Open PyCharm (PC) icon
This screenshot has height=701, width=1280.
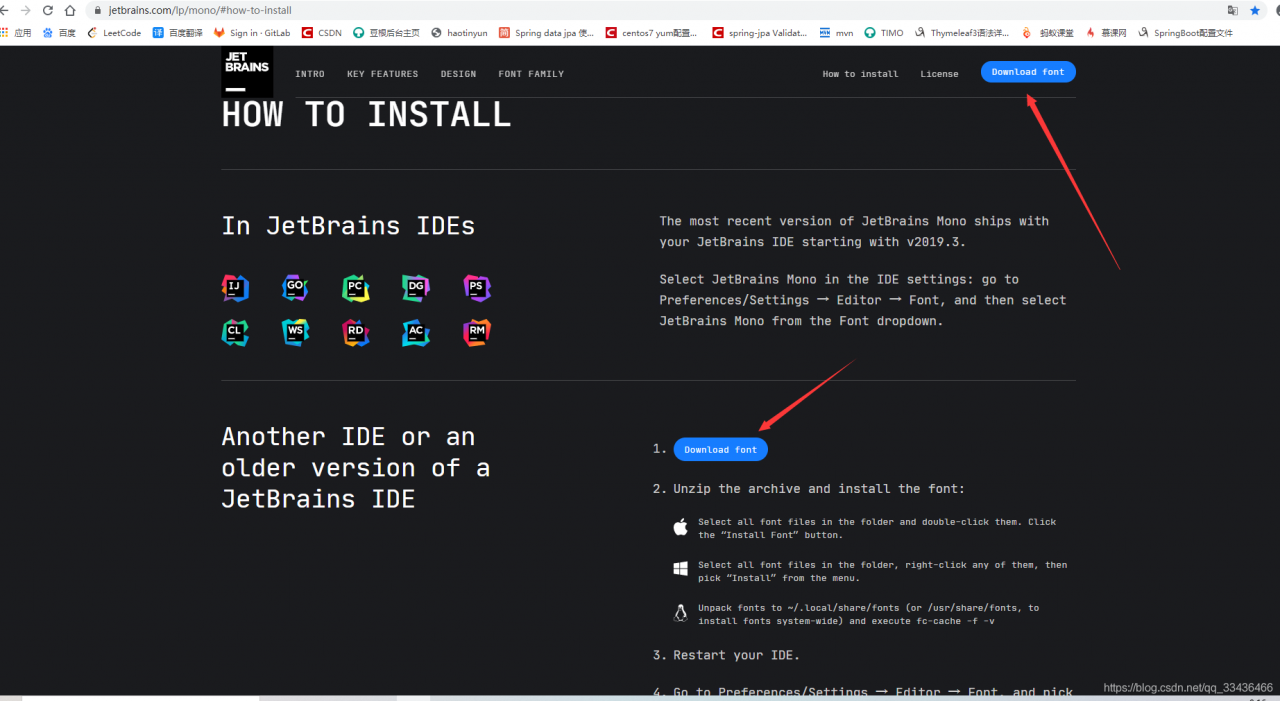tap(356, 288)
